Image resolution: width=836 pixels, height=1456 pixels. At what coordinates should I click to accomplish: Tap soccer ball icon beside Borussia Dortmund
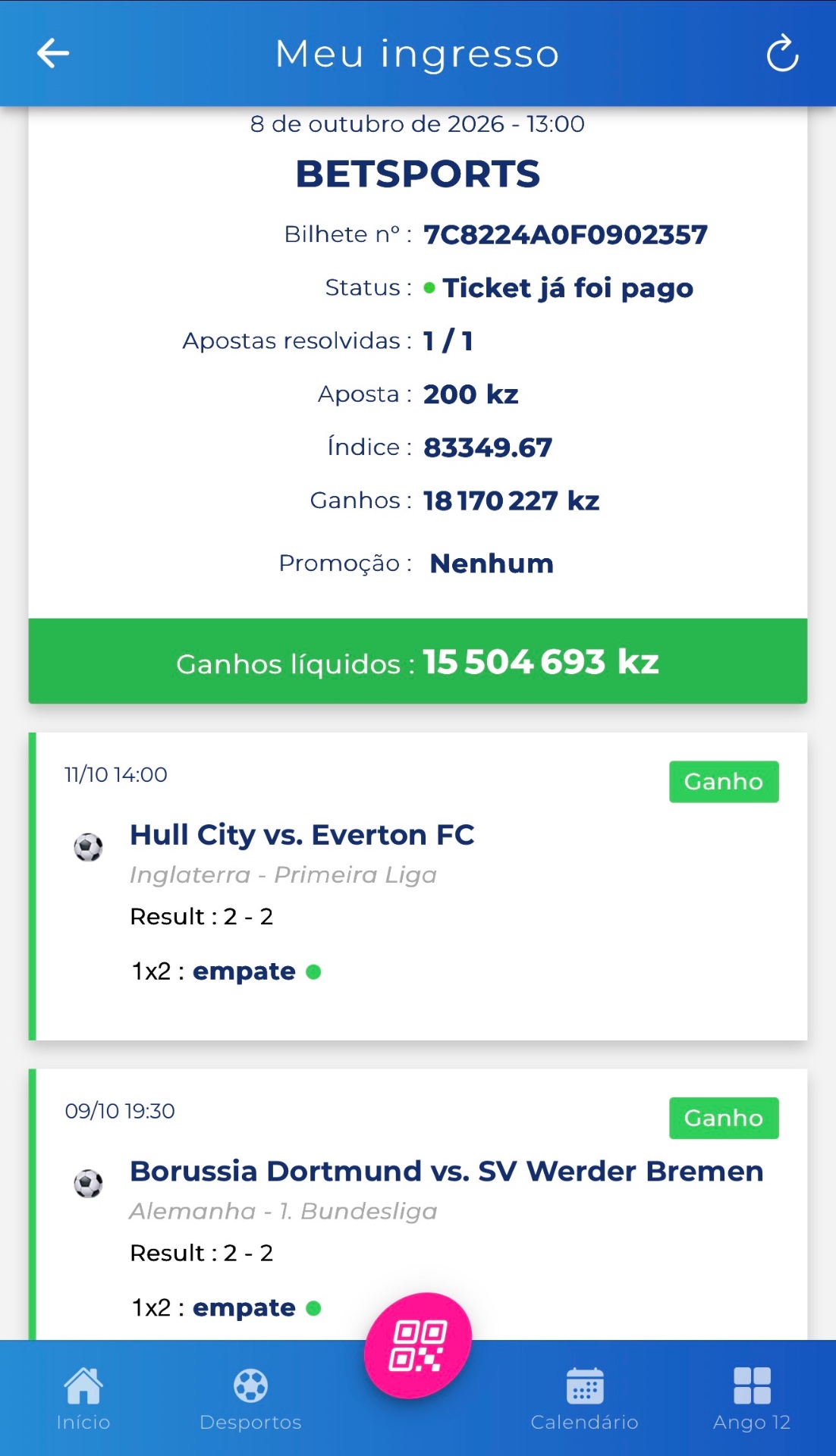(x=88, y=1183)
